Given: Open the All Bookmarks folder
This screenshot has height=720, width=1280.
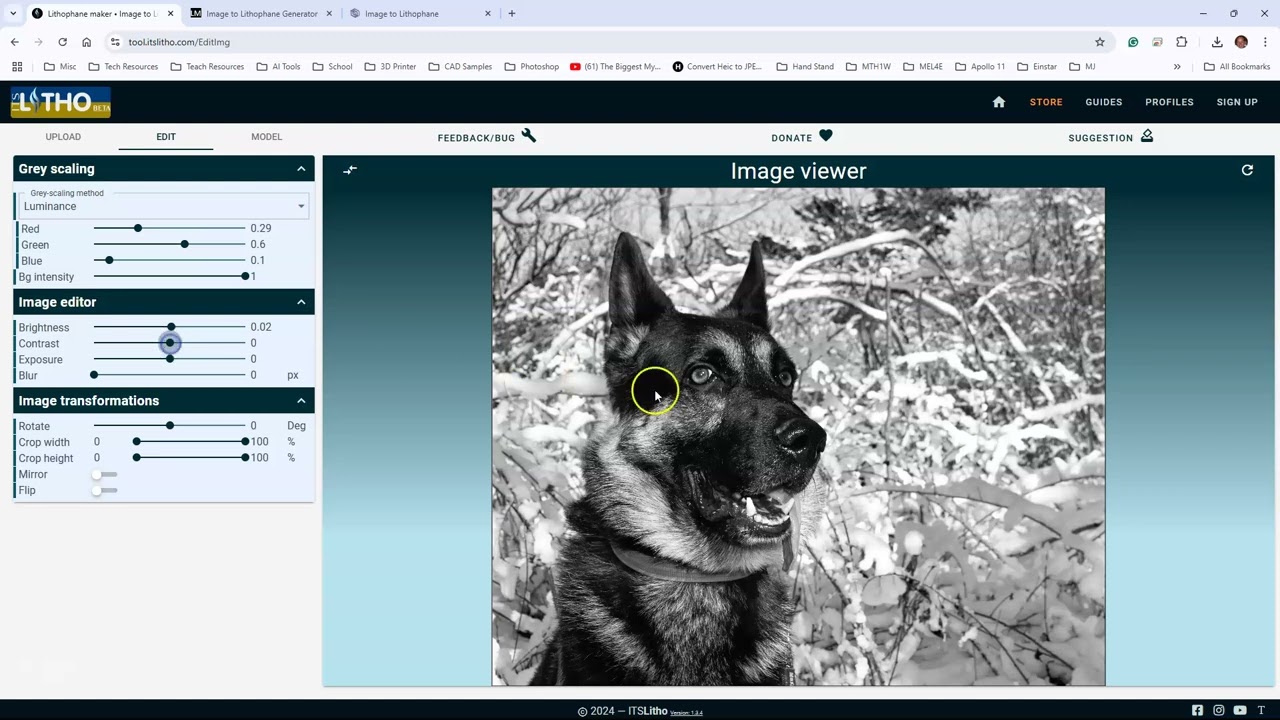Looking at the screenshot, I should [1236, 67].
